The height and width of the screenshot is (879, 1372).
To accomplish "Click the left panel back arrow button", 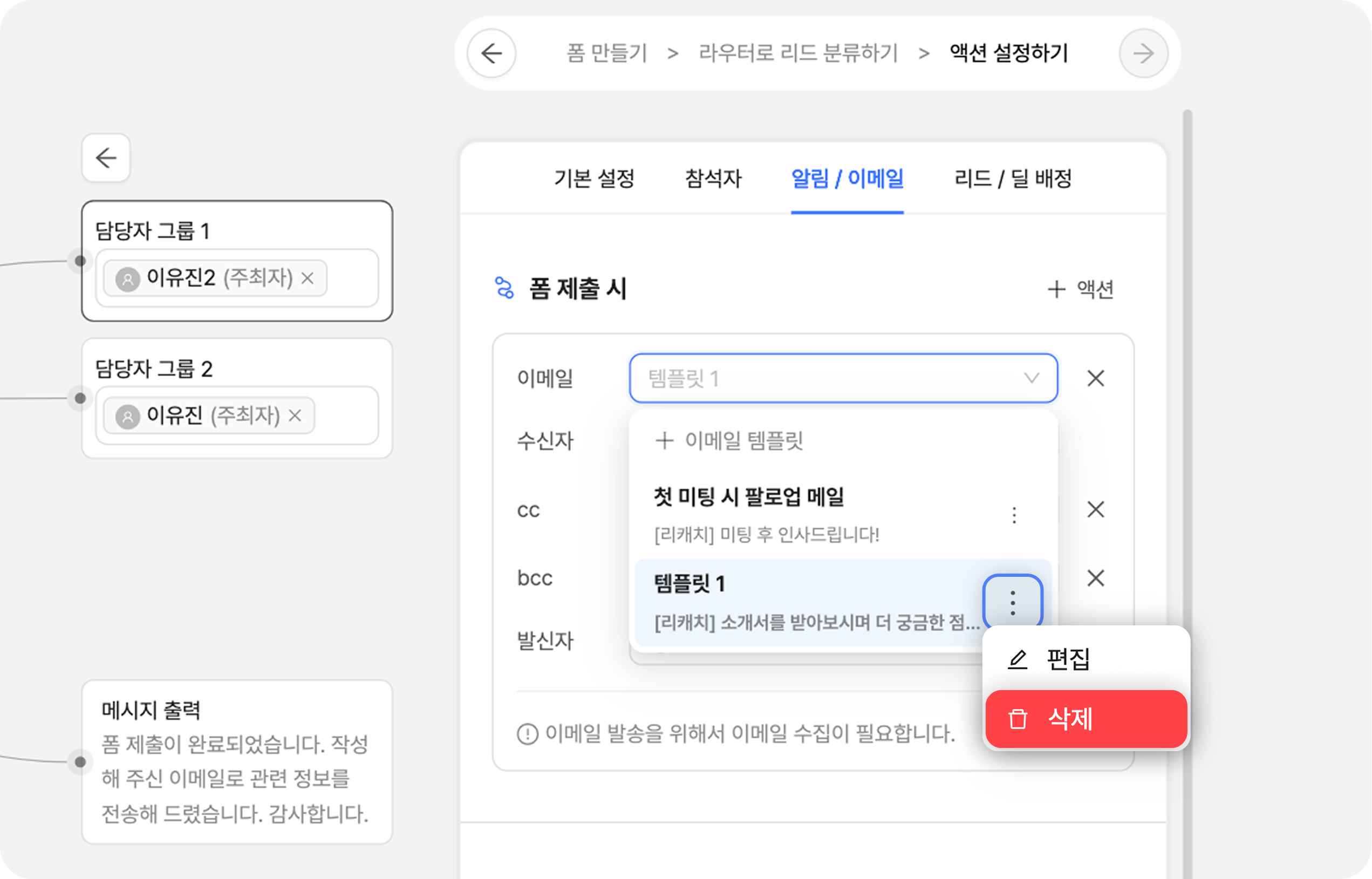I will pos(106,158).
